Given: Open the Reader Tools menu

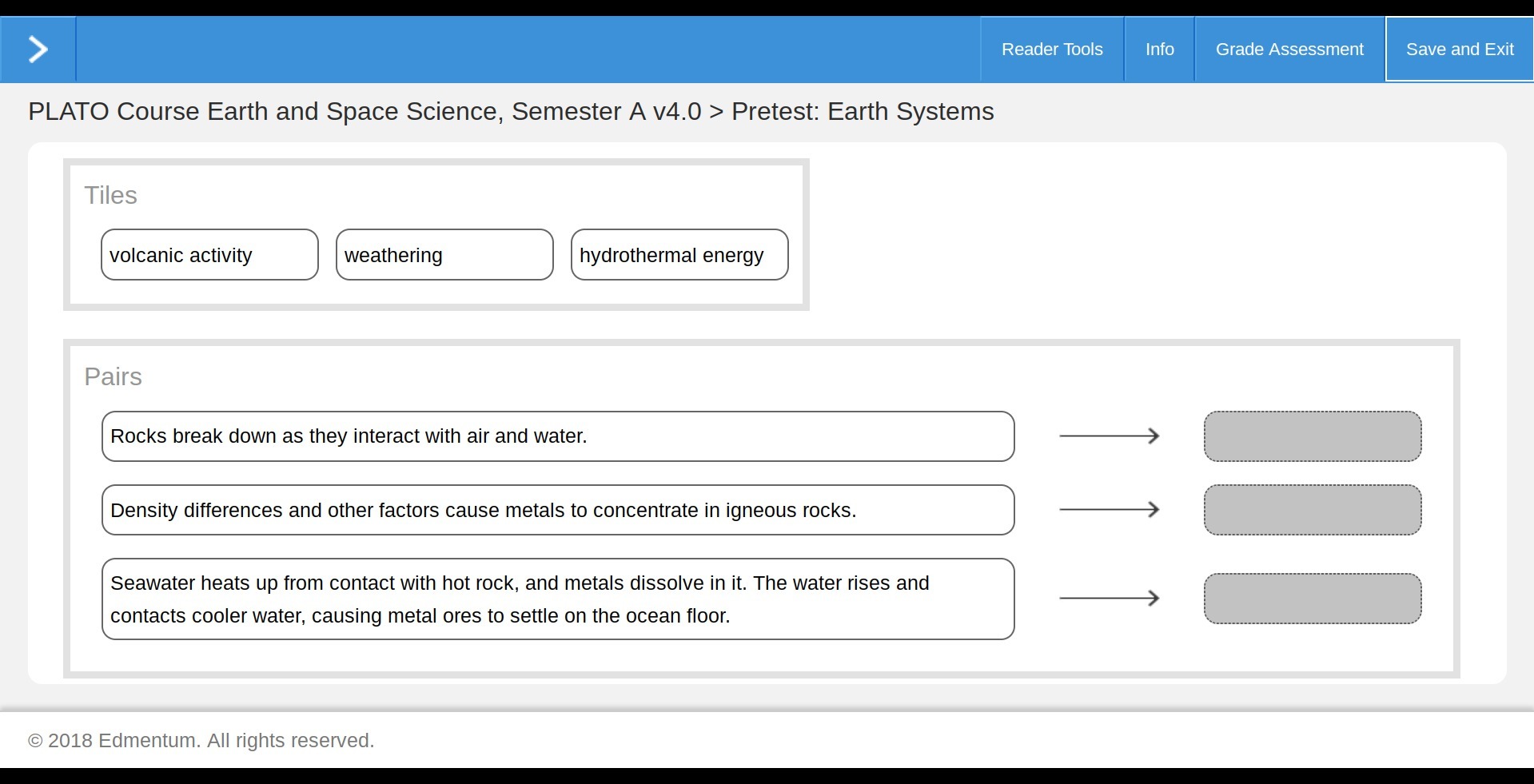Looking at the screenshot, I should point(1052,50).
